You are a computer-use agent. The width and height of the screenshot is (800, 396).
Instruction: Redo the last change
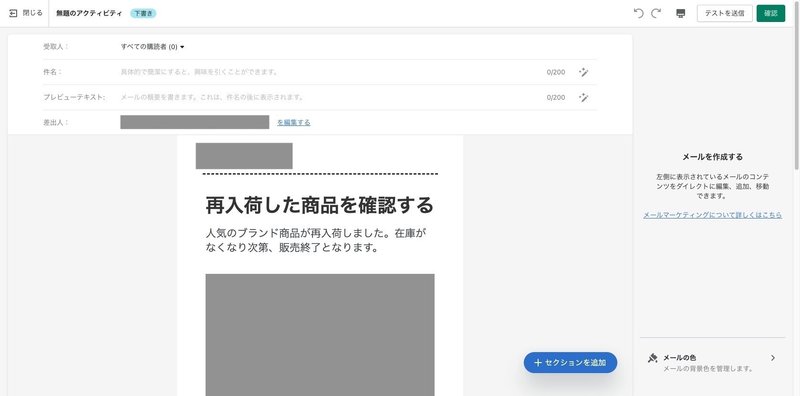[x=656, y=13]
